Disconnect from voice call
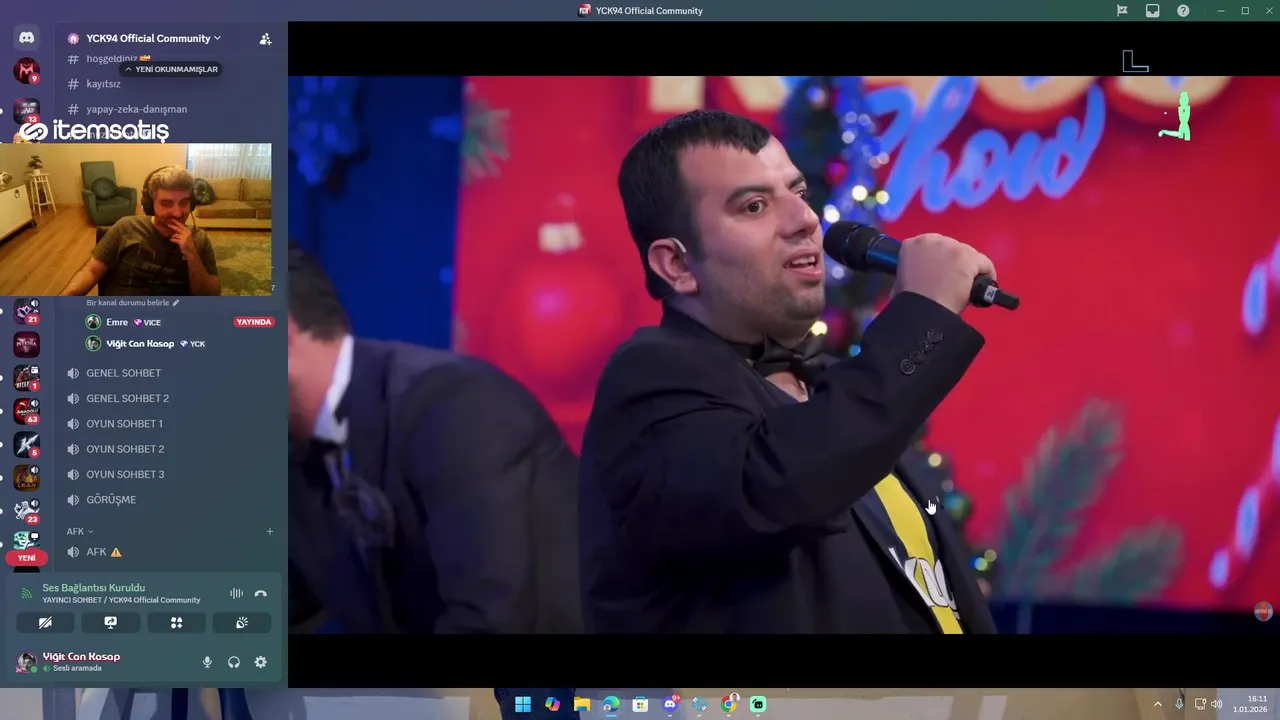The height and width of the screenshot is (720, 1280). (x=260, y=593)
